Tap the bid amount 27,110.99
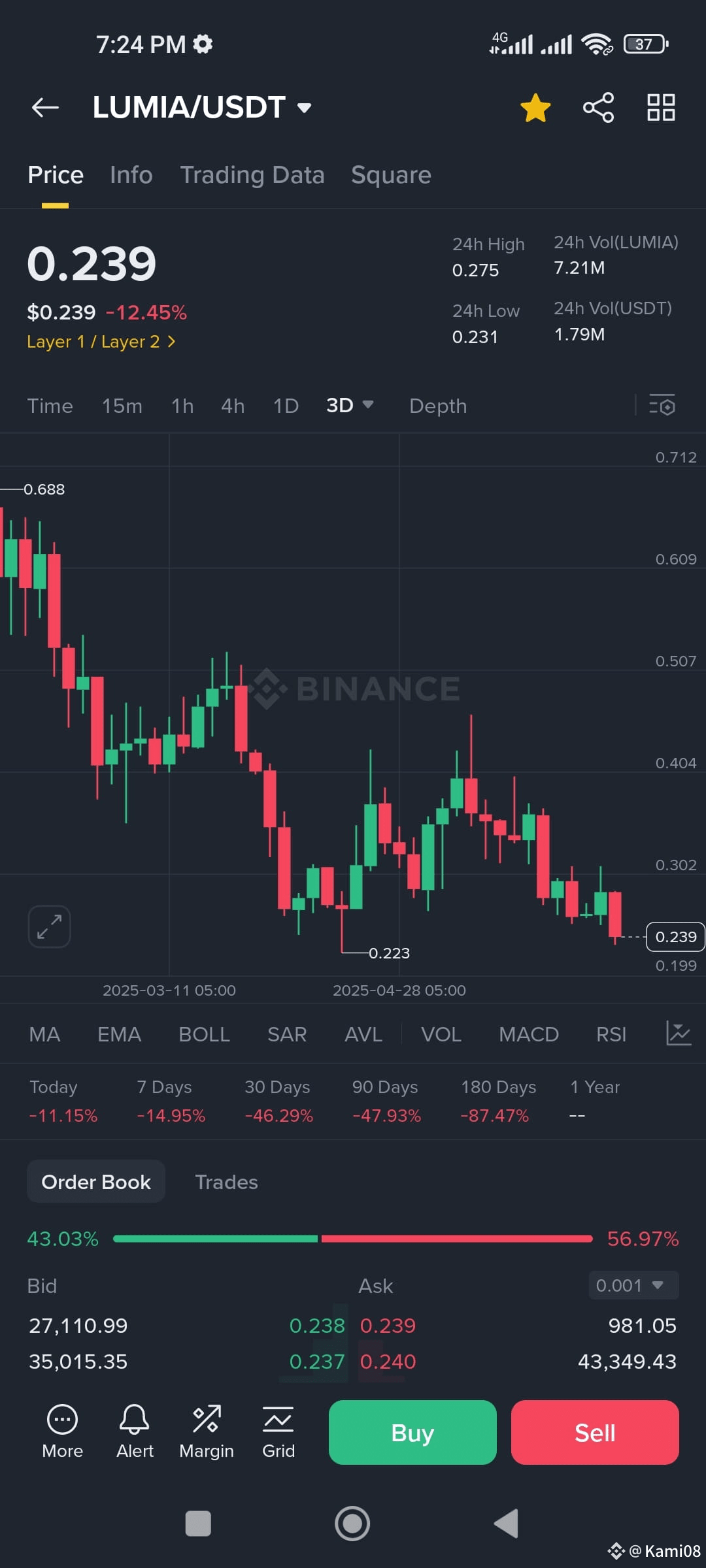706x1568 pixels. (78, 1325)
